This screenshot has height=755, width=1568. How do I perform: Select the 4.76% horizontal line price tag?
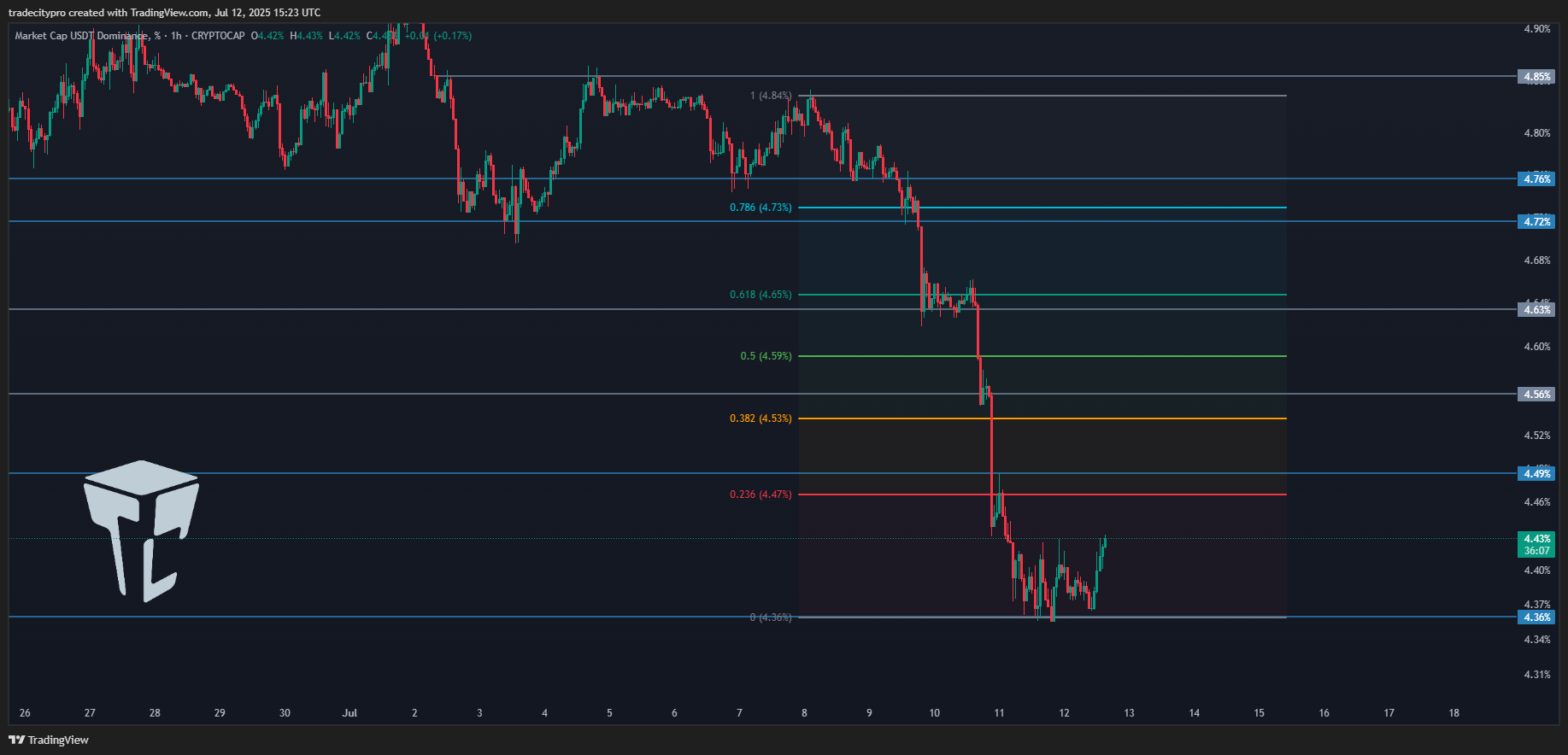[x=1536, y=179]
